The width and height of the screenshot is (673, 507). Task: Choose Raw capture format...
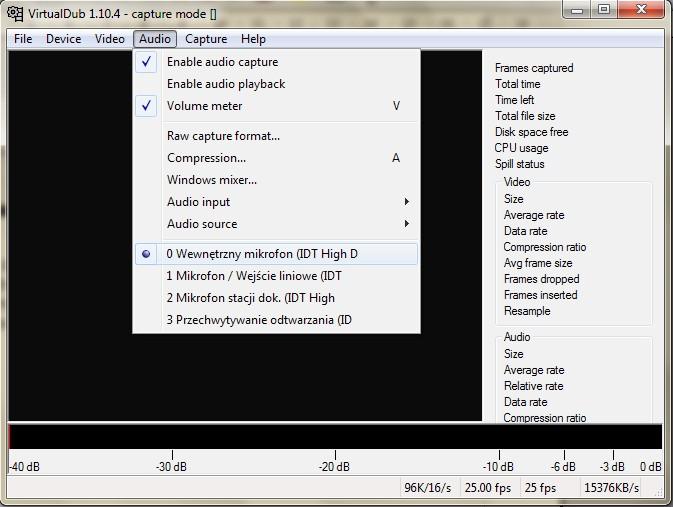[x=276, y=136]
